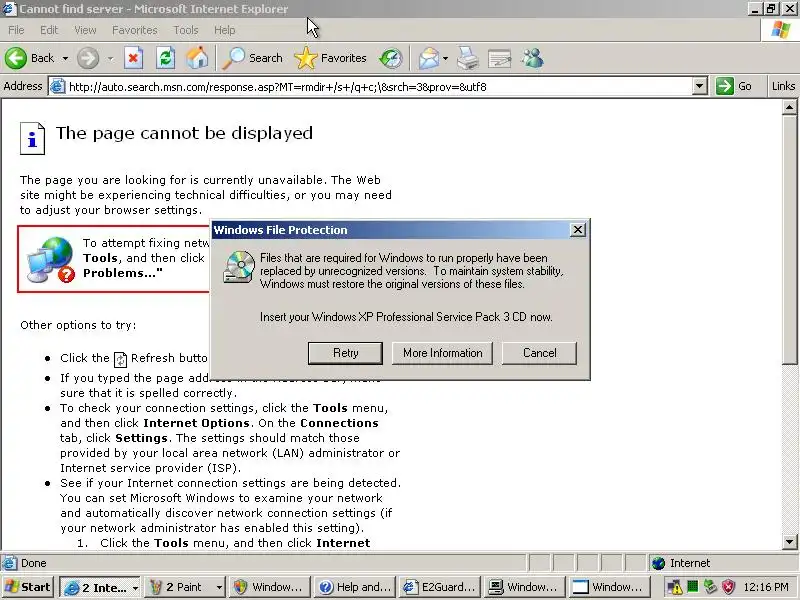Close the Windows File Protection dialog with X
The image size is (800, 600).
(x=578, y=230)
